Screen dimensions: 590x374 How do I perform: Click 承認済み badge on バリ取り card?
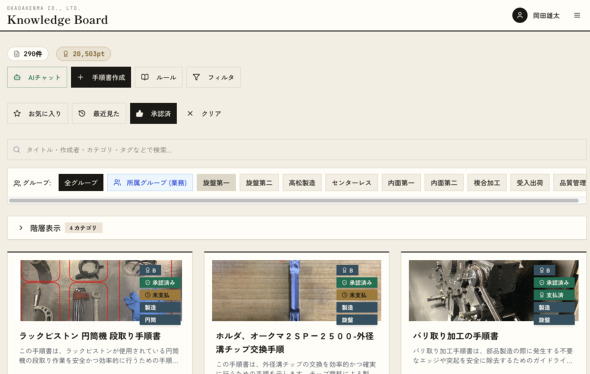tap(554, 283)
